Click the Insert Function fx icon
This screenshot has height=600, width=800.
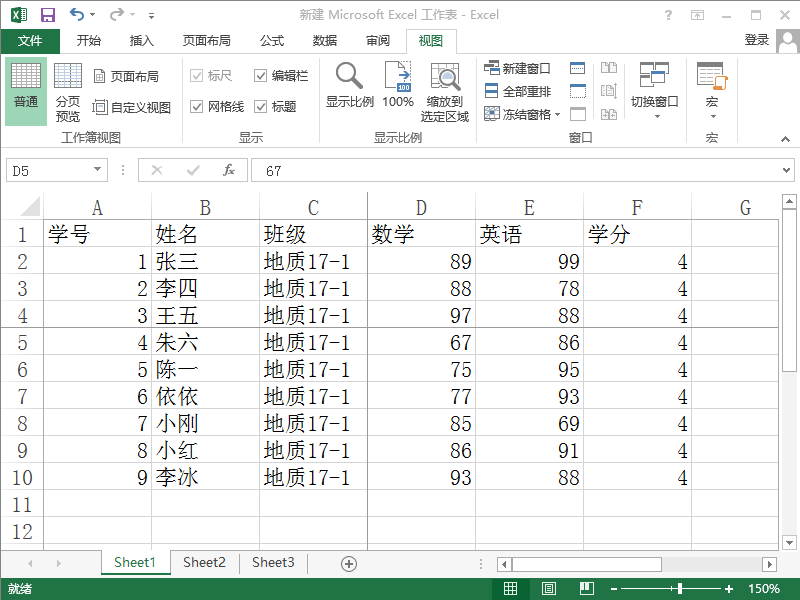click(x=229, y=170)
